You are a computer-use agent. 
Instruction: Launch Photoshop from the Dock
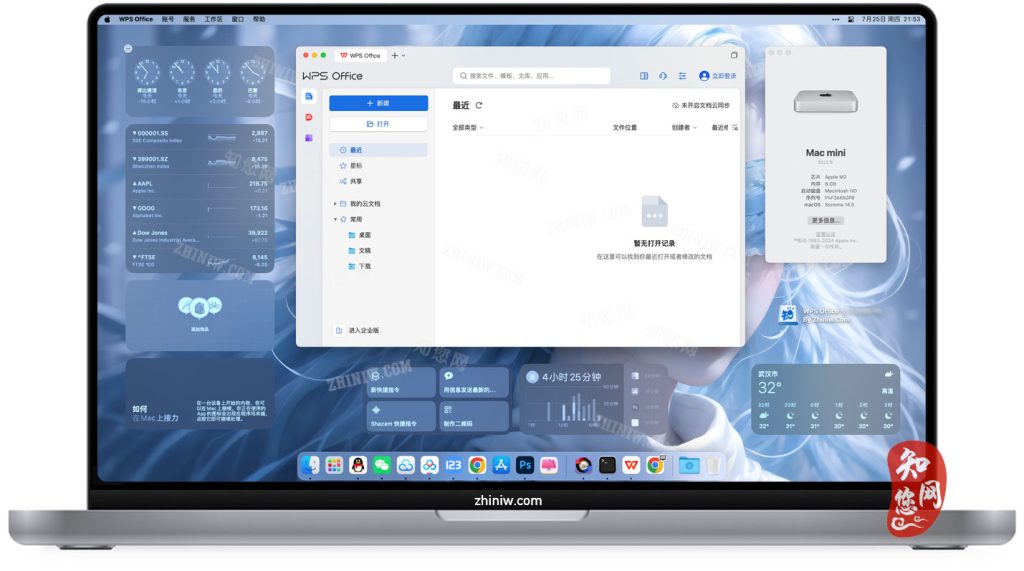(x=524, y=465)
